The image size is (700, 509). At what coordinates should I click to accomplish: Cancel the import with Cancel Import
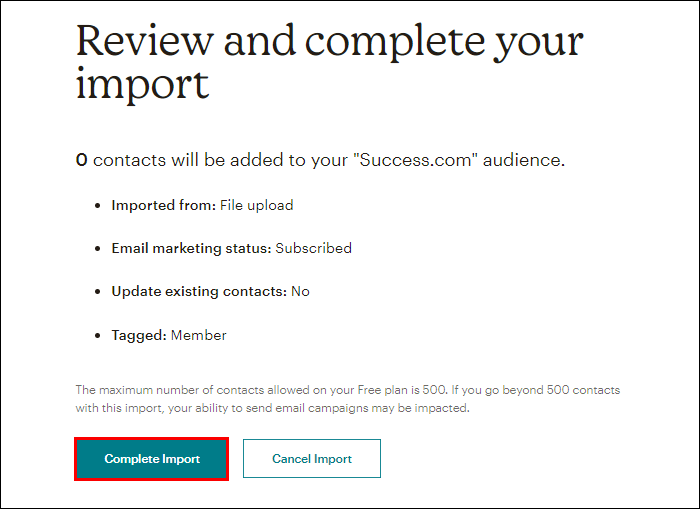pos(312,459)
